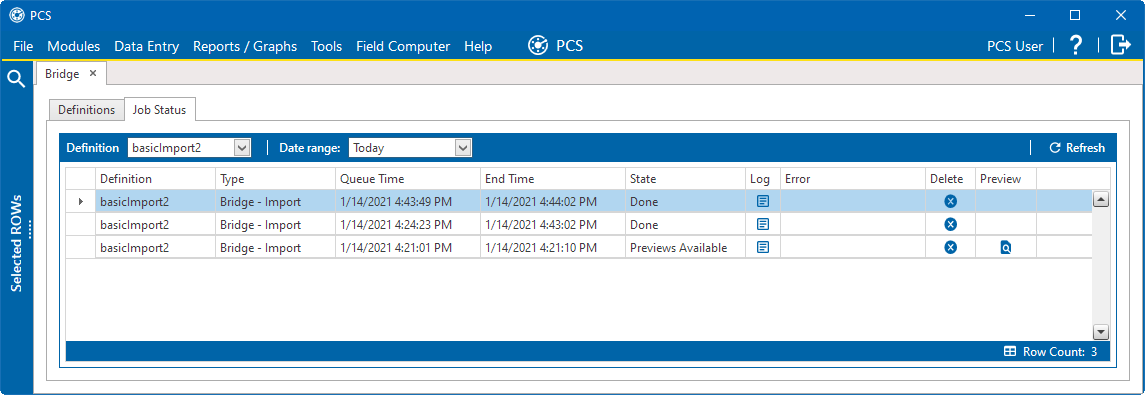Open the search magnifier in sidebar
1145x395 pixels.
pos(16,78)
